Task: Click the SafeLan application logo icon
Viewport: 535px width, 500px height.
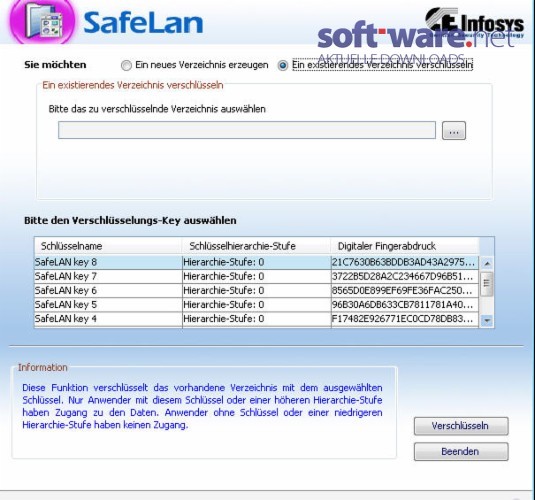Action: point(42,22)
